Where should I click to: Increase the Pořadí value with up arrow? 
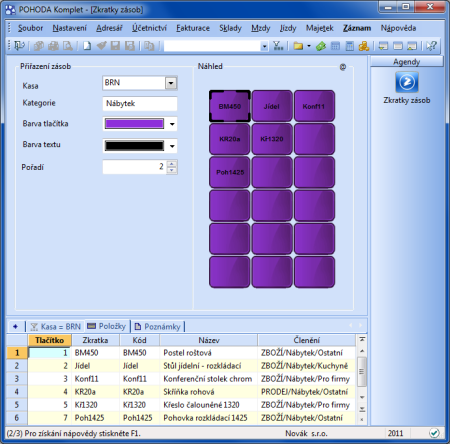coord(172,164)
